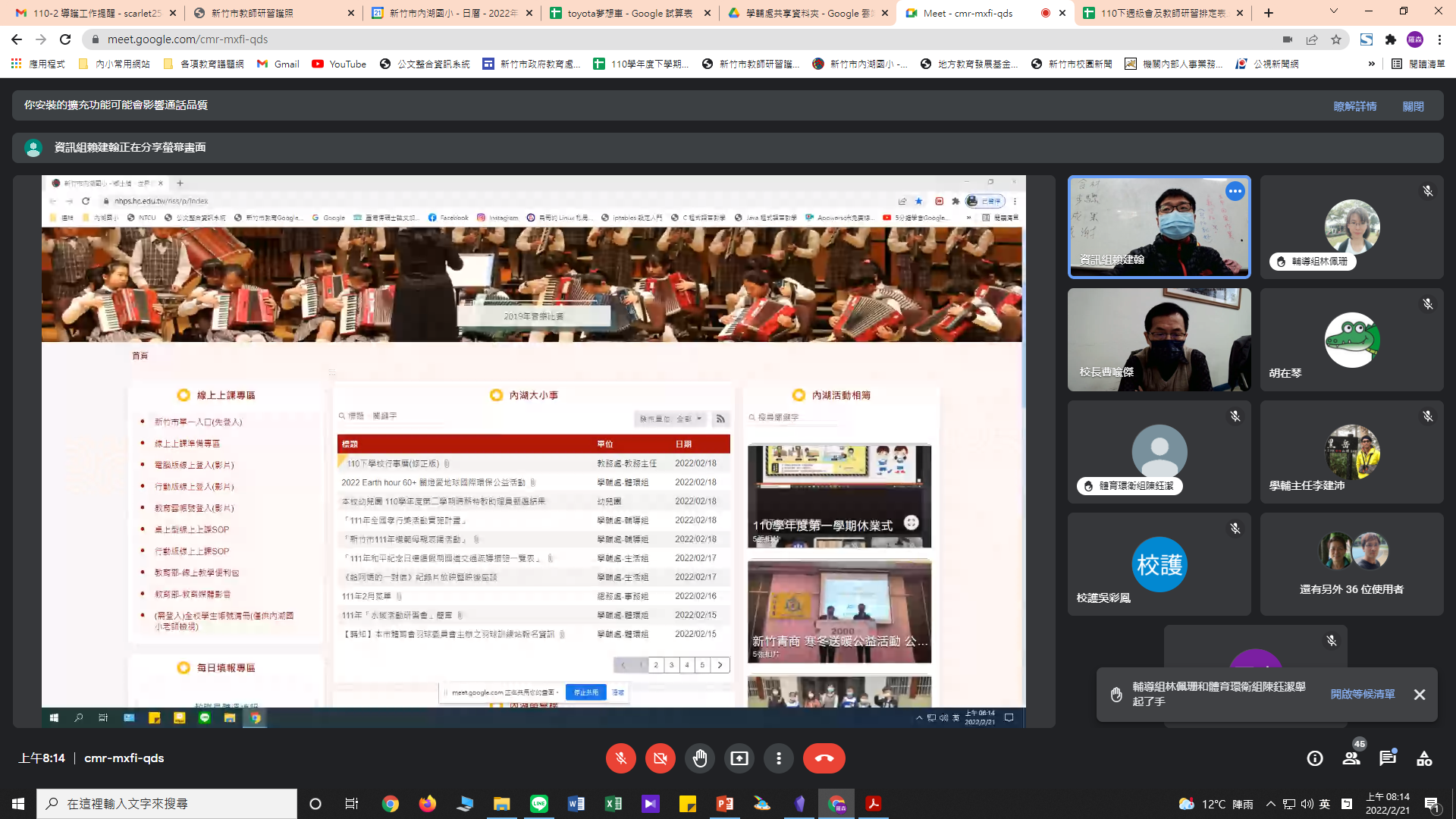
Task: Dismiss the raised hand notification
Action: [x=1420, y=695]
